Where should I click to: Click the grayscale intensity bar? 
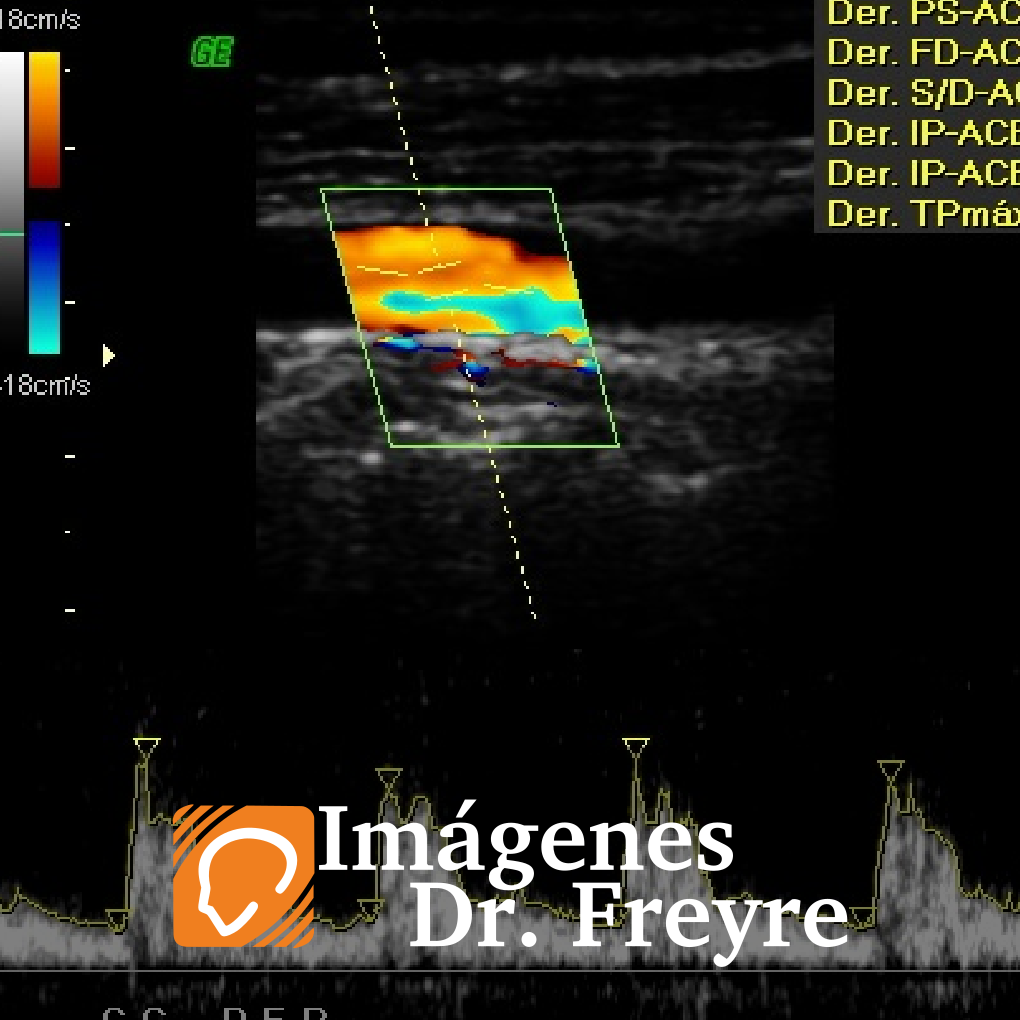[x=12, y=203]
